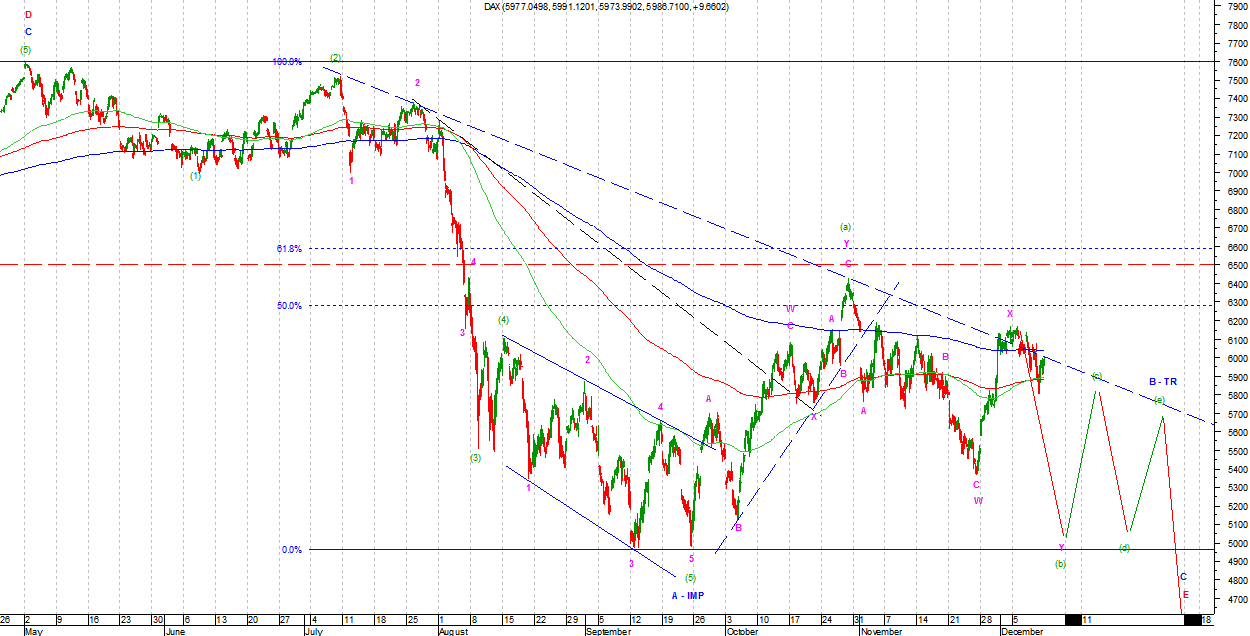1250x636 pixels.
Task: Select the 'A - IMP' wave label
Action: (687, 595)
